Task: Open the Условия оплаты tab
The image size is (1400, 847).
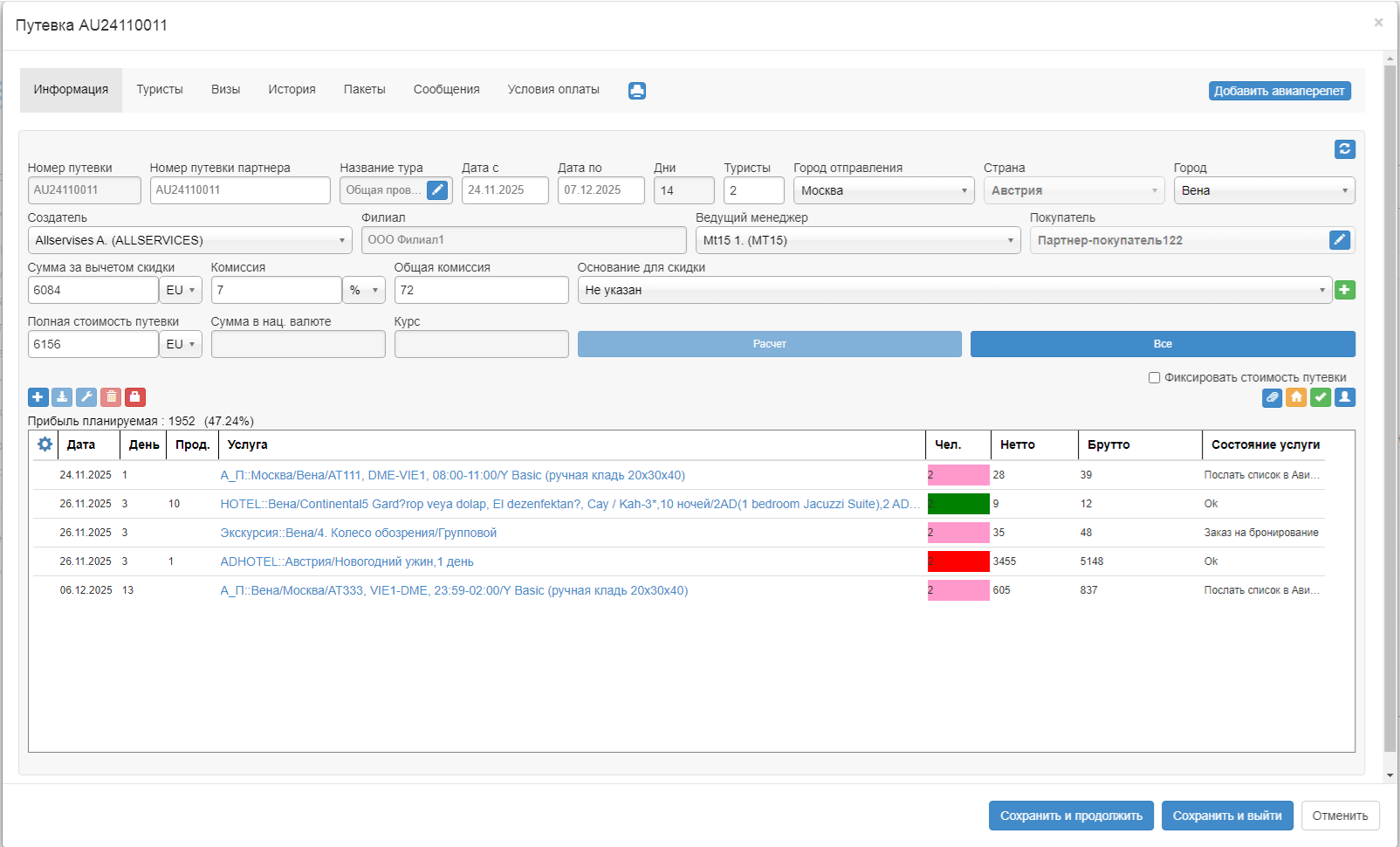Action: click(553, 90)
